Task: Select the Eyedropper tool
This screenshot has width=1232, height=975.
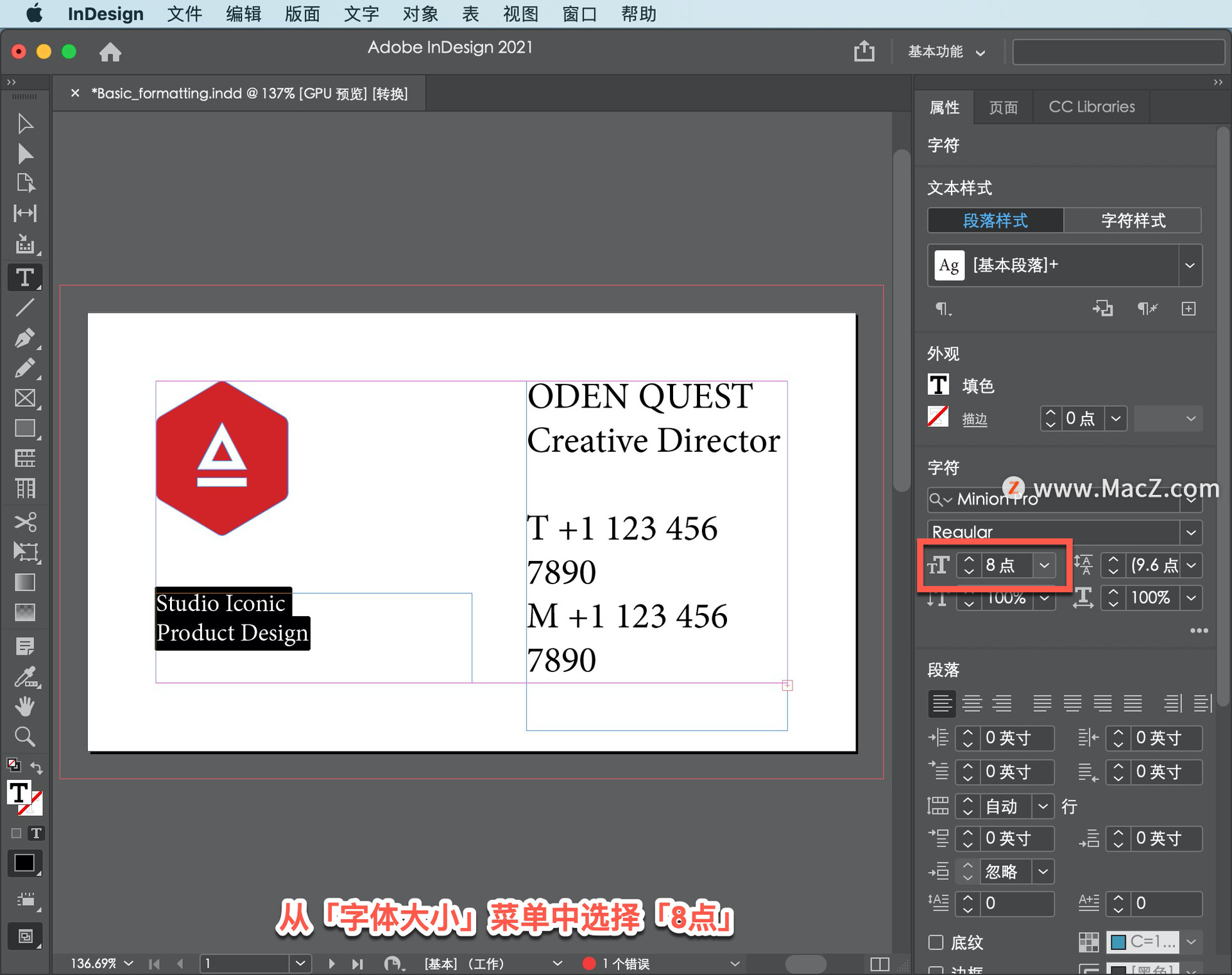Action: coord(24,677)
